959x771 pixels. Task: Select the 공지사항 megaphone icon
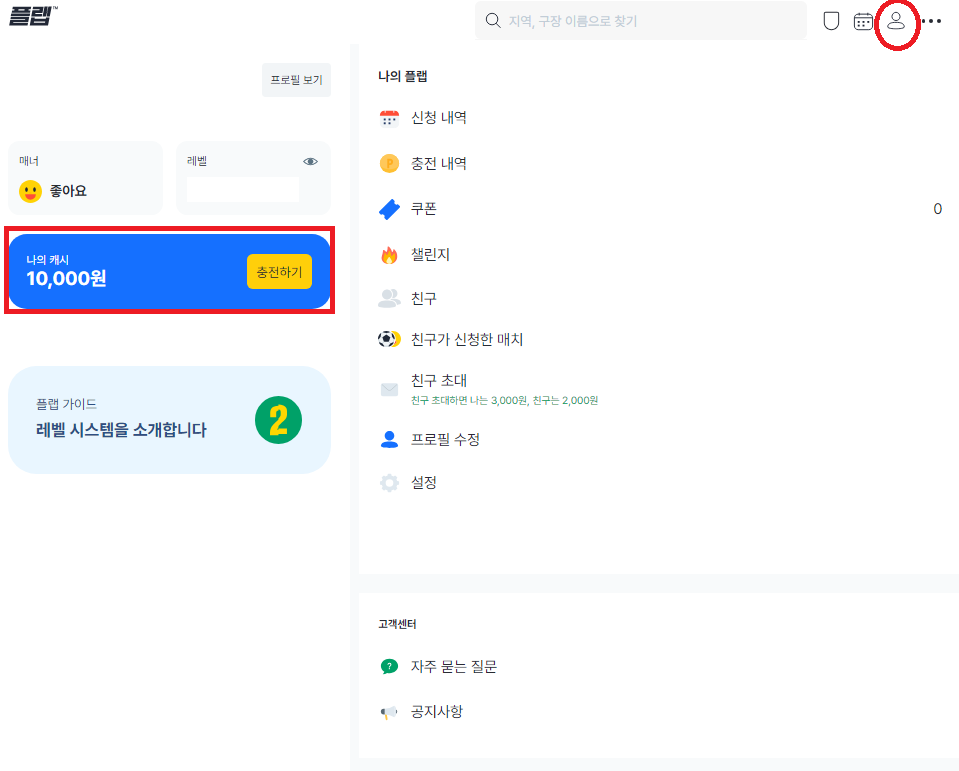pos(389,711)
